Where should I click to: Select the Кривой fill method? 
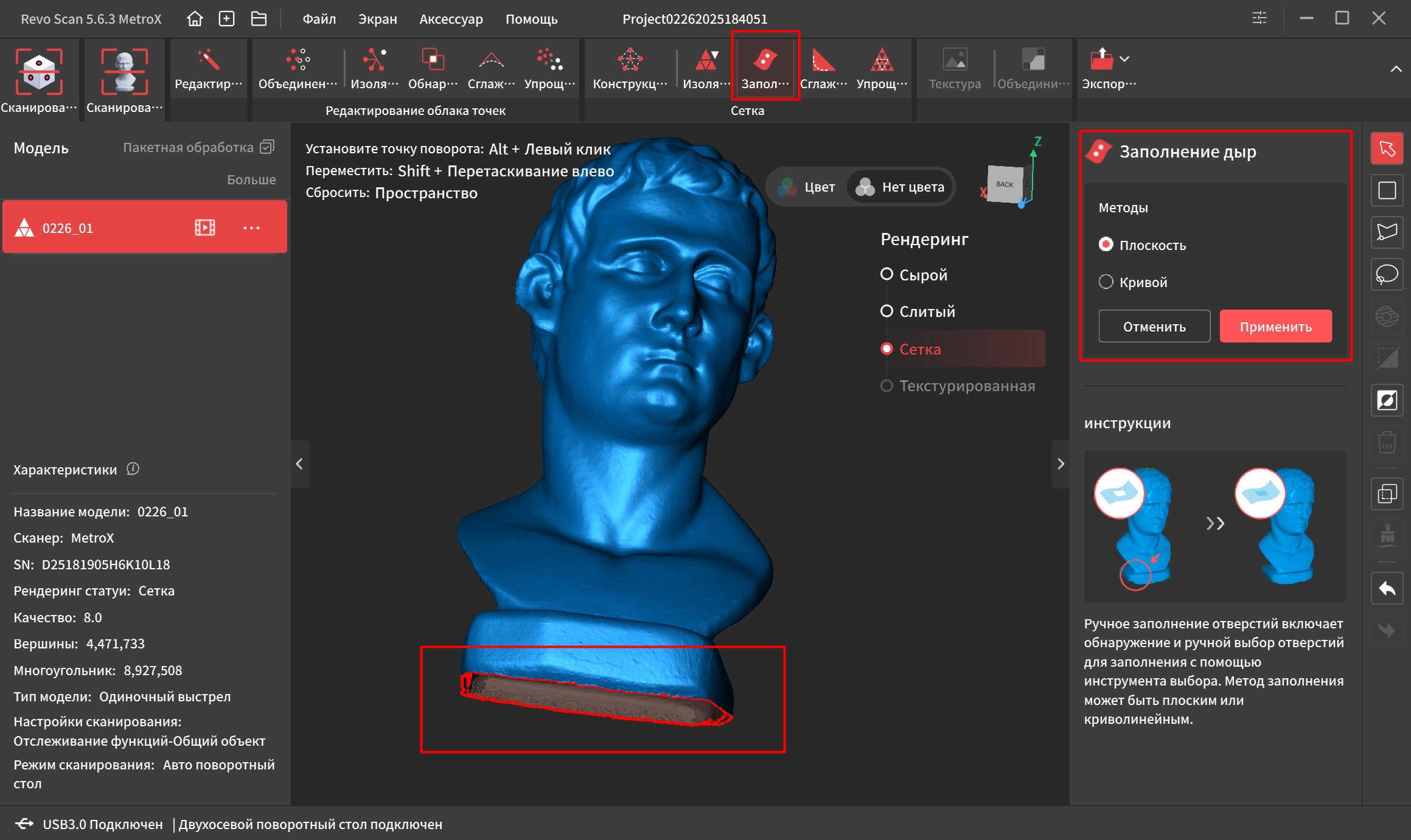[1106, 282]
